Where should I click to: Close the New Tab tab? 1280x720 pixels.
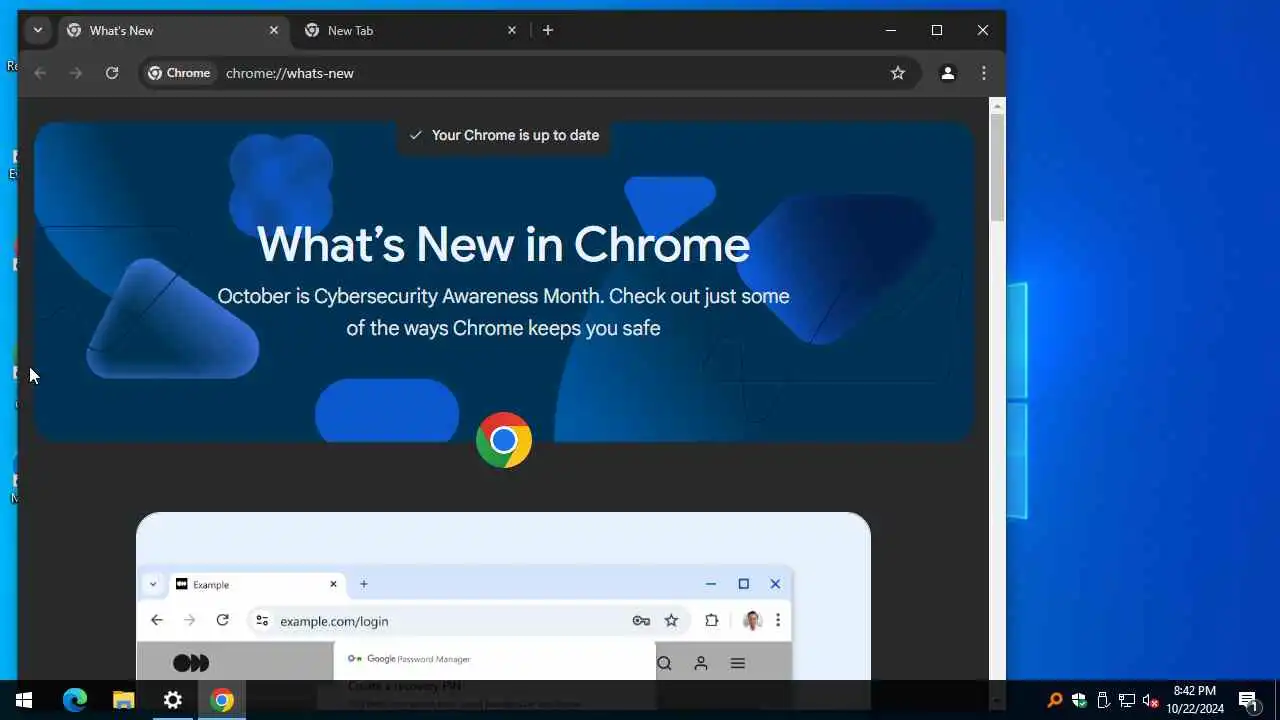512,30
